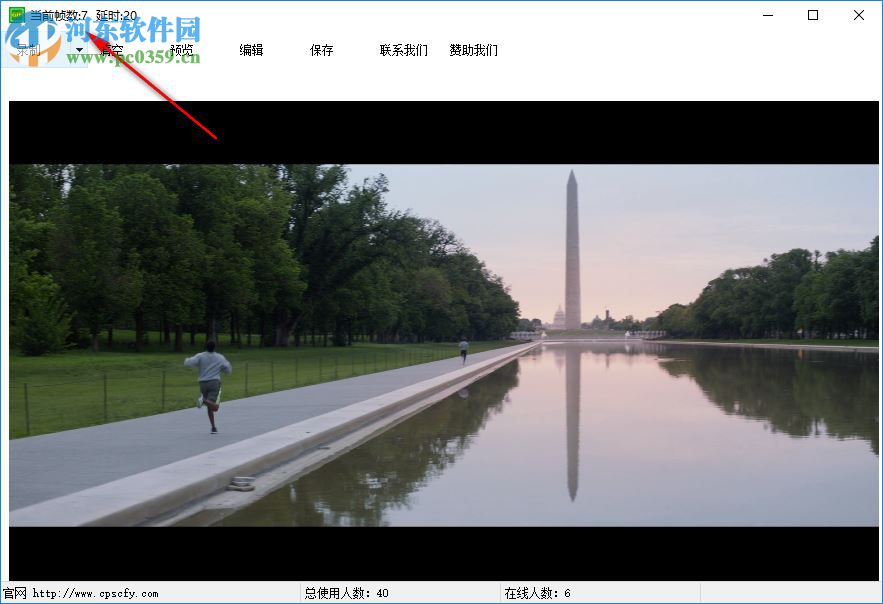Open the 赞助我们 sponsorship option
This screenshot has height=604, width=883.
(472, 49)
